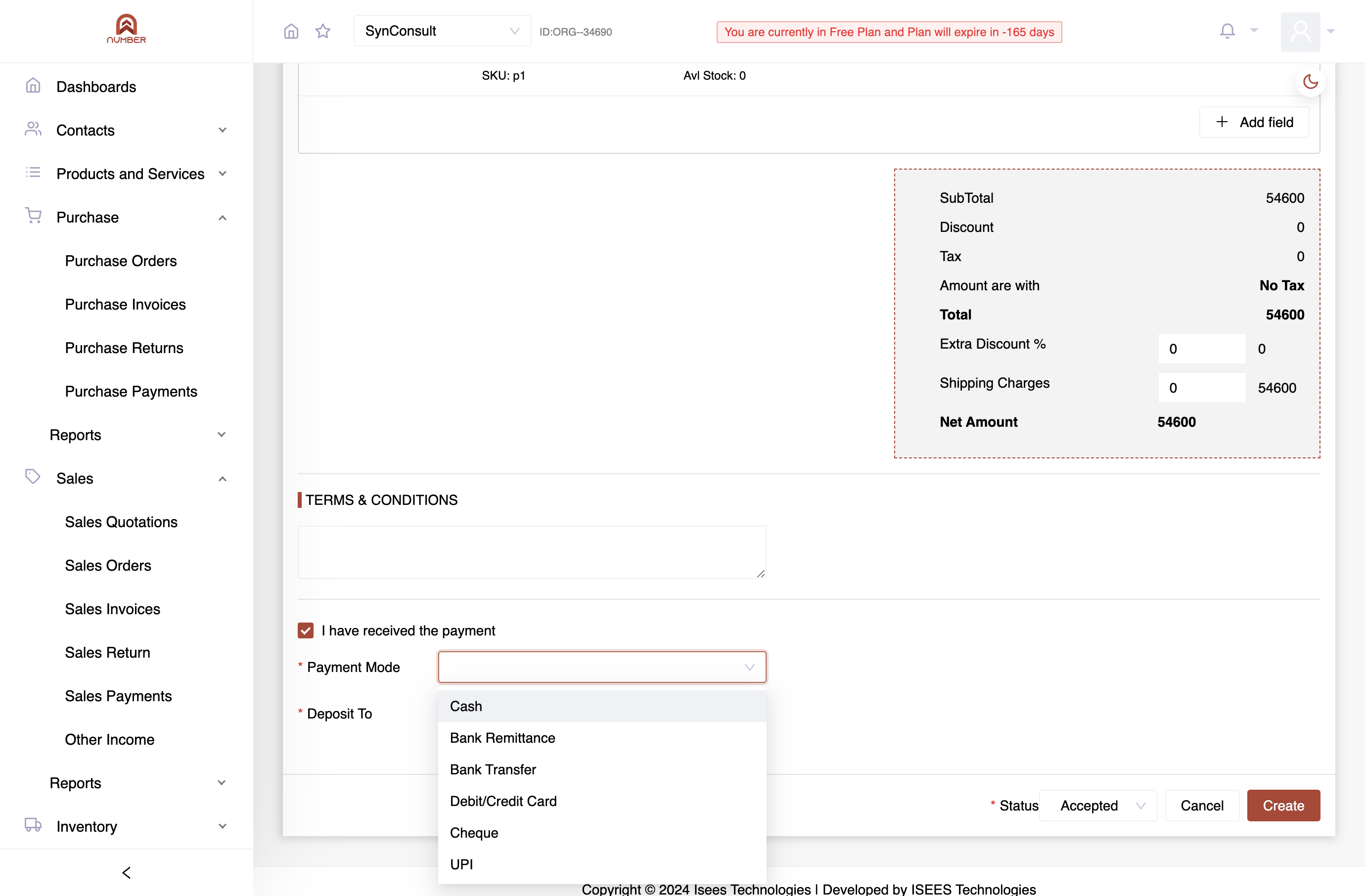Image resolution: width=1365 pixels, height=896 pixels.
Task: Open the Payment Mode dropdown
Action: [x=601, y=667]
